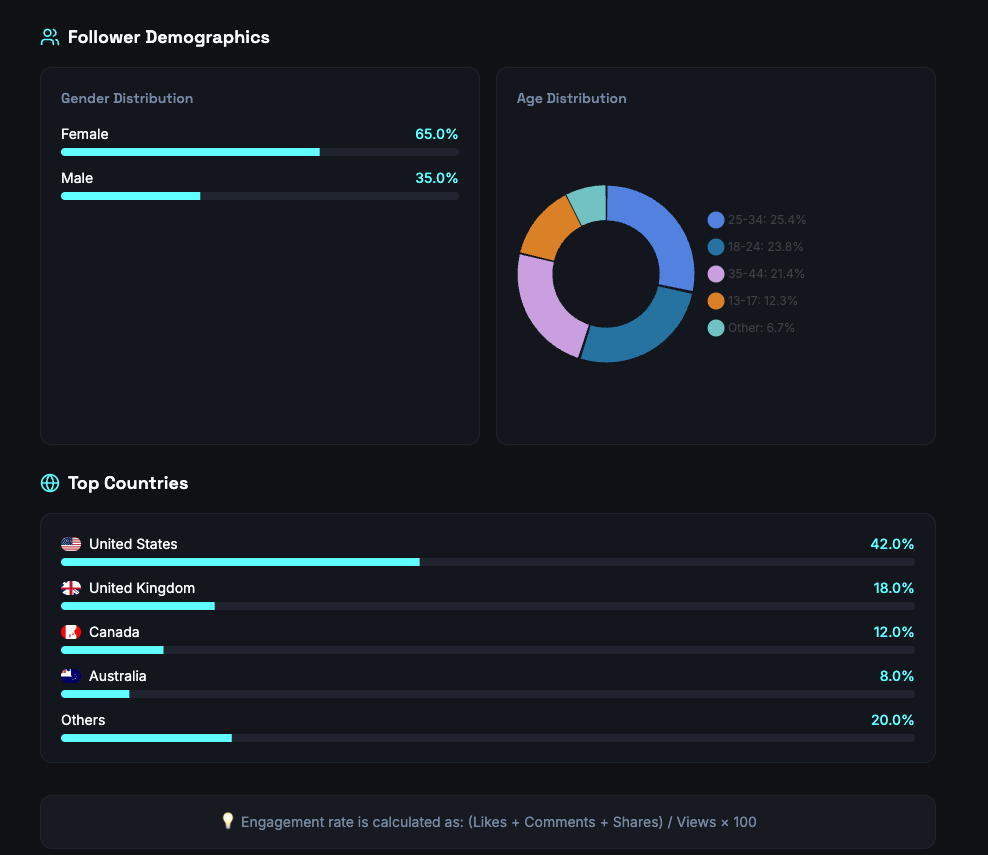Expand the Age Distribution card
This screenshot has height=855, width=988.
click(715, 255)
